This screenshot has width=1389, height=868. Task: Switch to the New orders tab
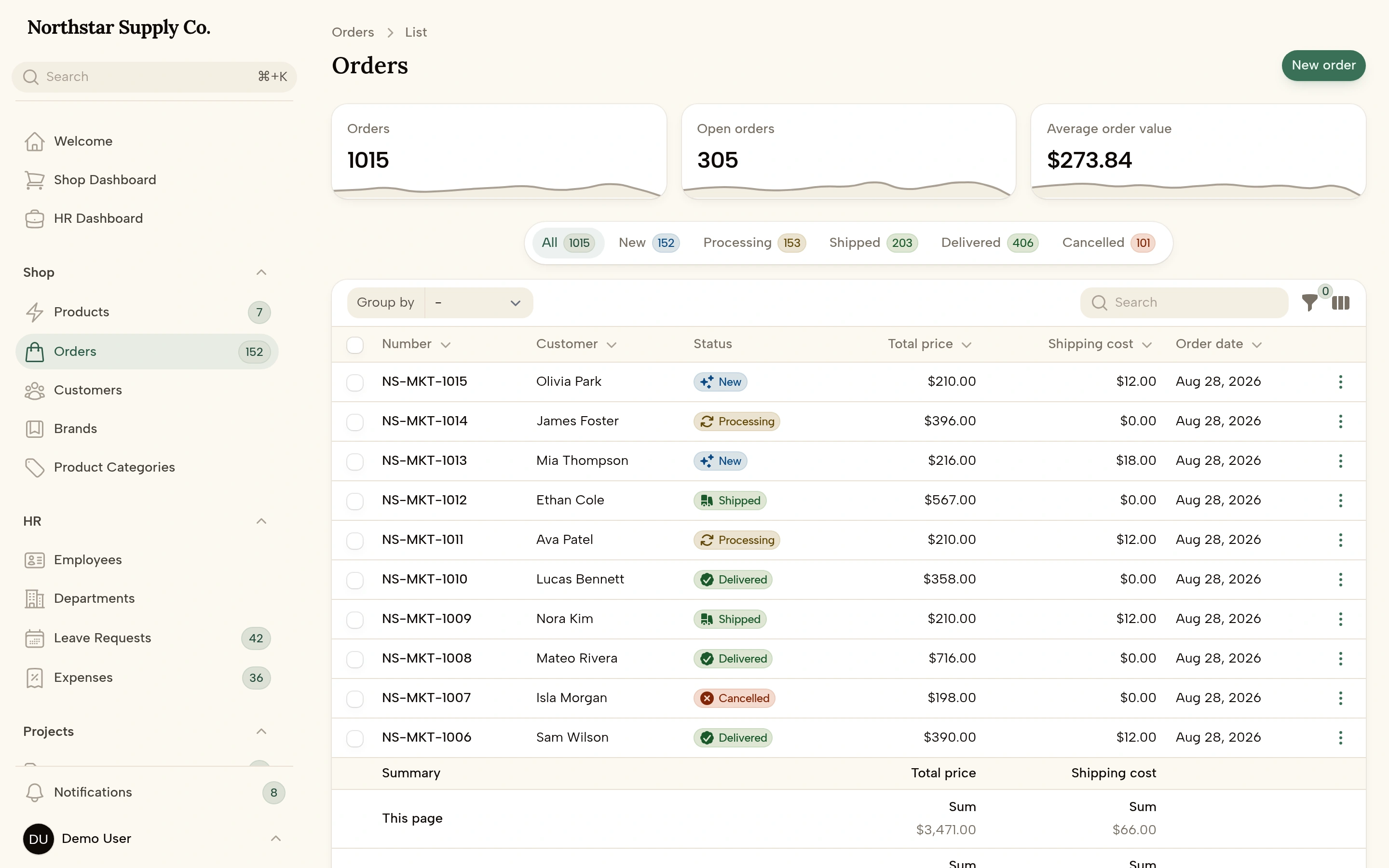(649, 243)
